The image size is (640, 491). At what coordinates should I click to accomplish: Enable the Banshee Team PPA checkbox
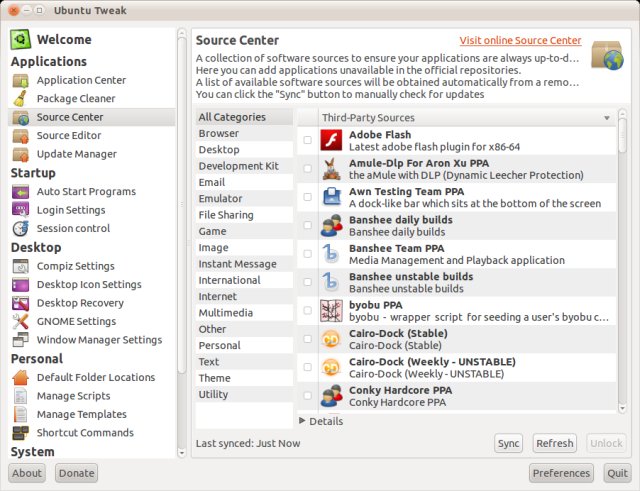click(307, 253)
